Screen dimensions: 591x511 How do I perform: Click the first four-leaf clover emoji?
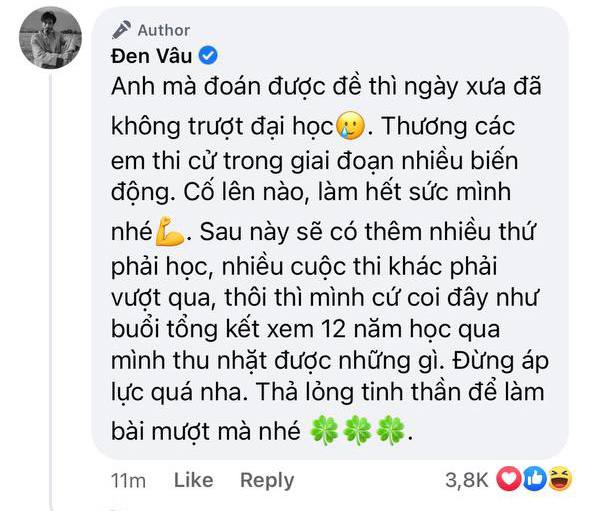coord(323,430)
